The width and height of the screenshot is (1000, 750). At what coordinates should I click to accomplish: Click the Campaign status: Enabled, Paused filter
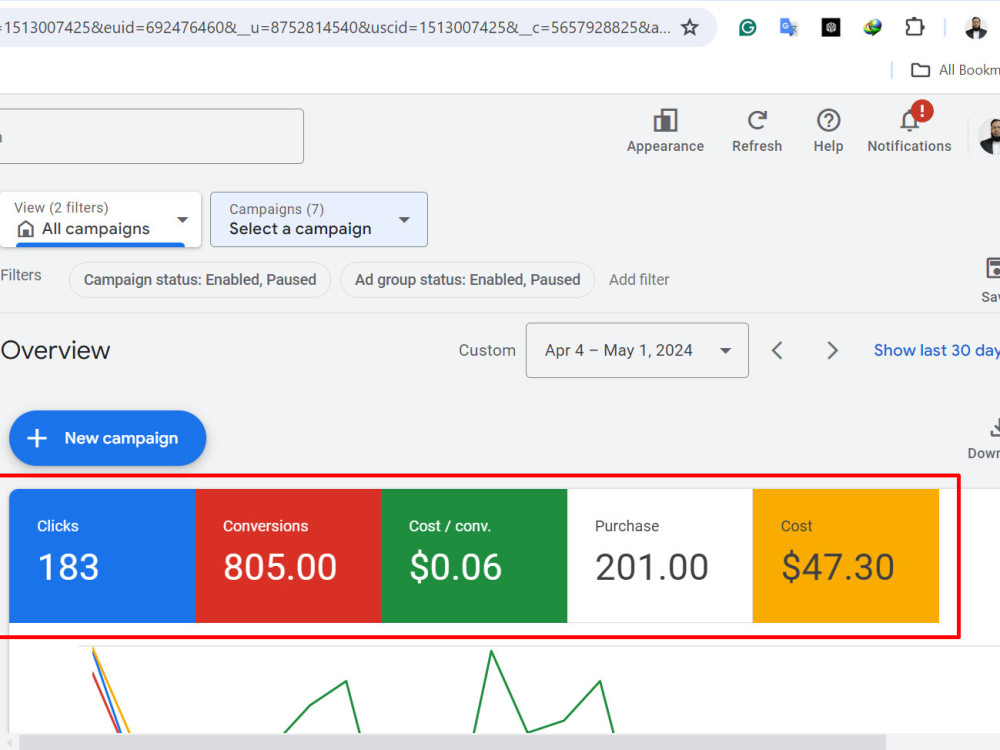coord(200,280)
